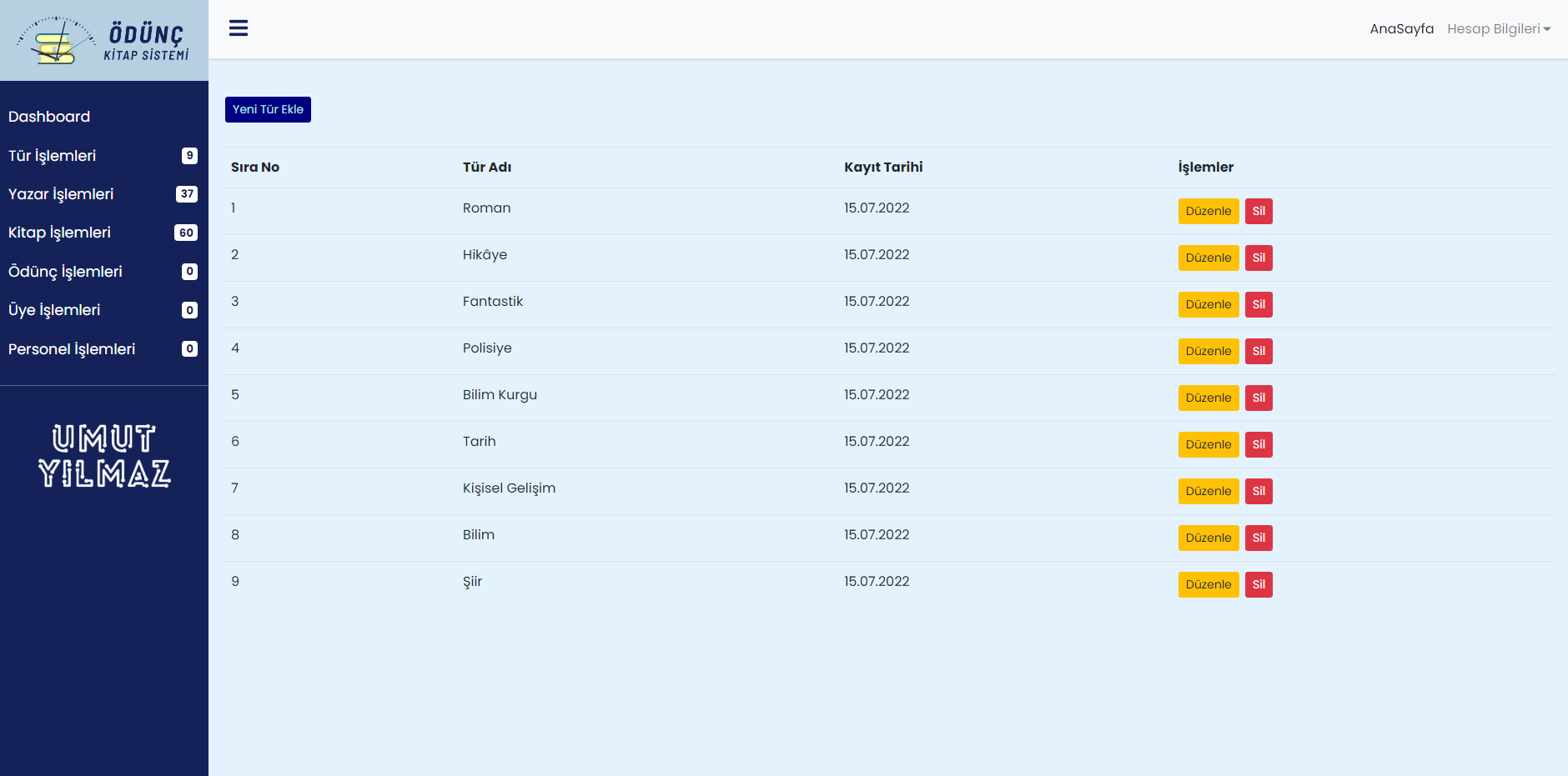Open Dashboard in the sidebar

(x=49, y=117)
